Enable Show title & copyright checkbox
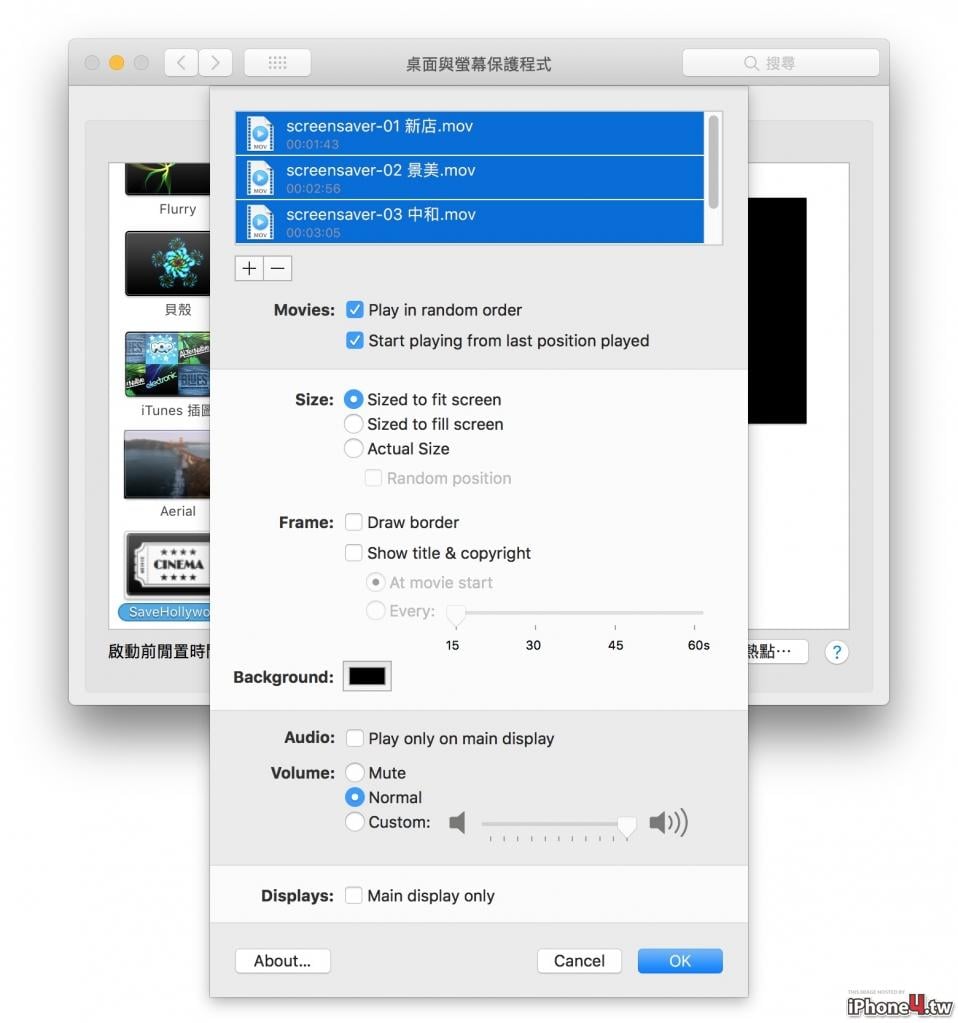The image size is (958, 1023). pos(354,553)
